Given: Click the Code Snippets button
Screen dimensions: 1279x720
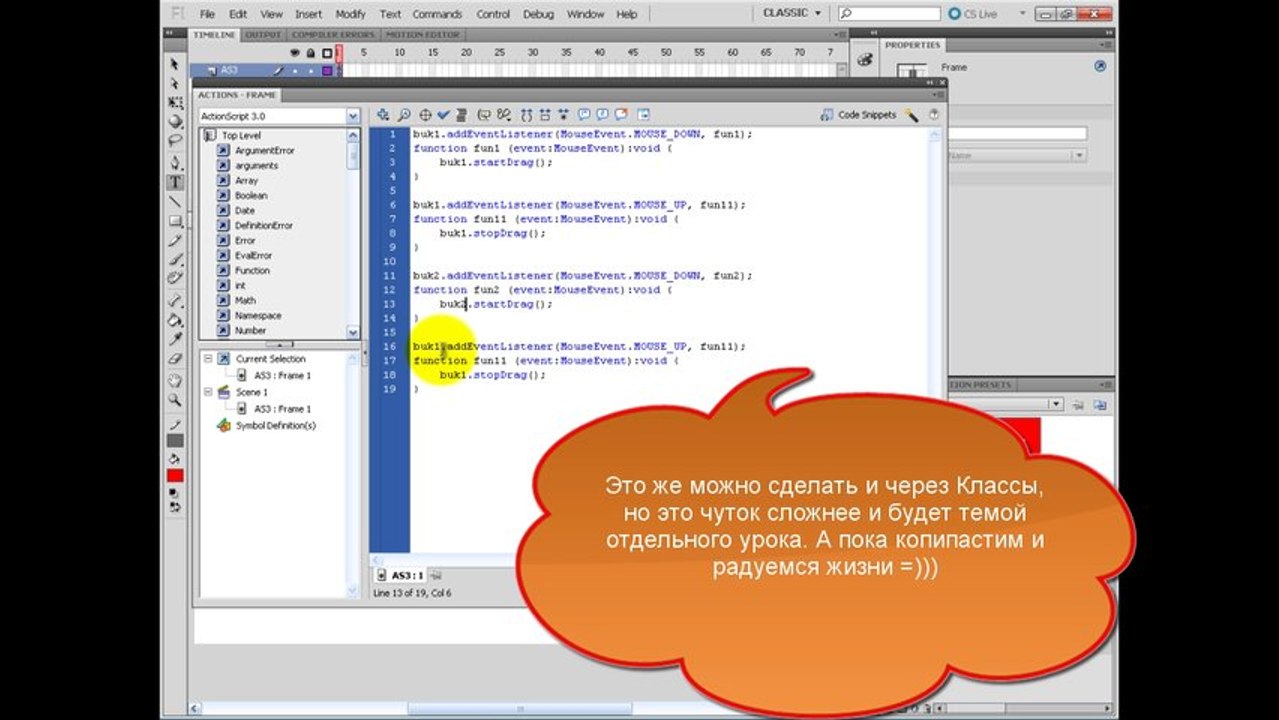Looking at the screenshot, I should 859,115.
